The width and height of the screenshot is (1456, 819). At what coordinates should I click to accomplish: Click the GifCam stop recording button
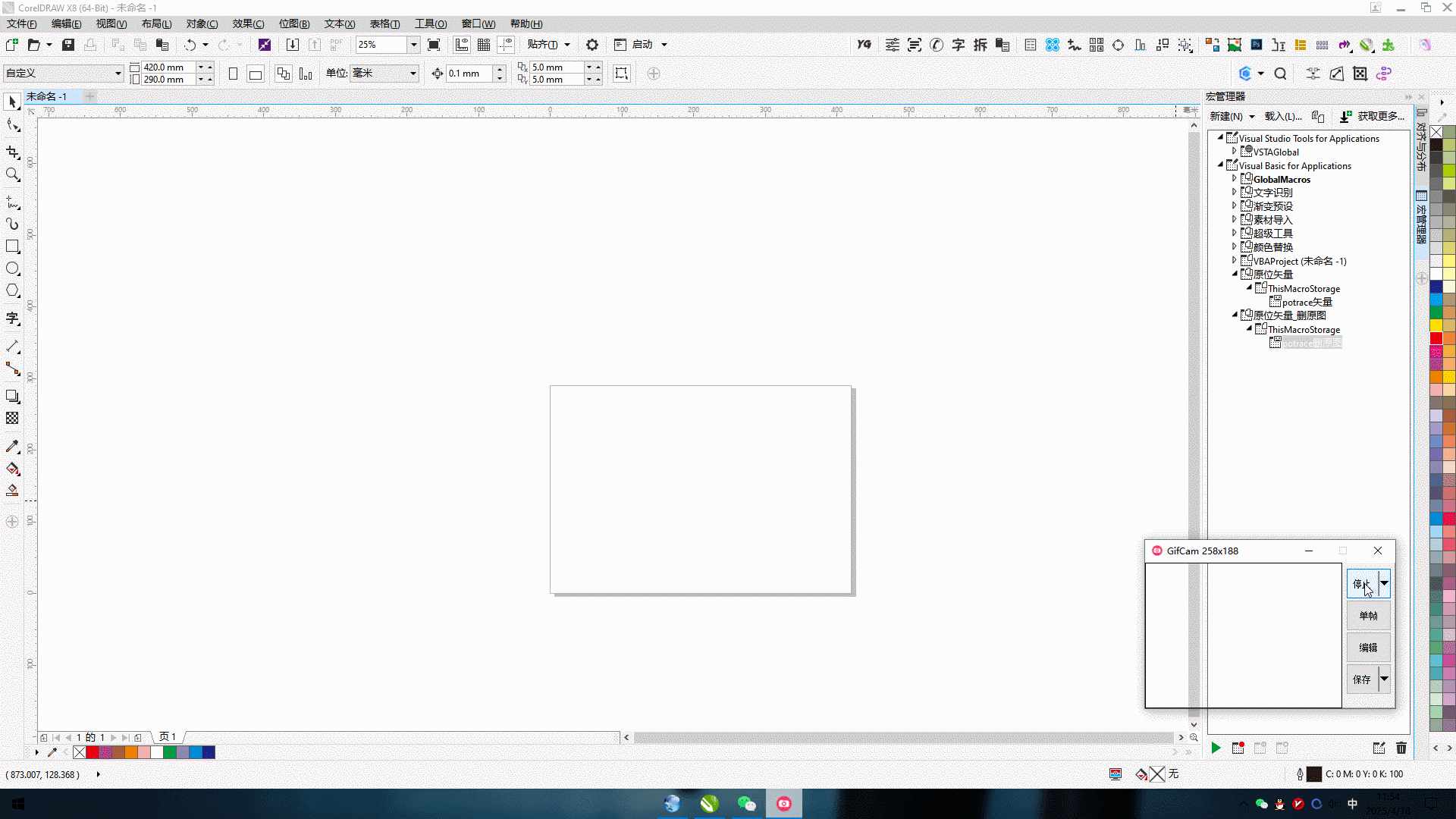pyautogui.click(x=1362, y=584)
